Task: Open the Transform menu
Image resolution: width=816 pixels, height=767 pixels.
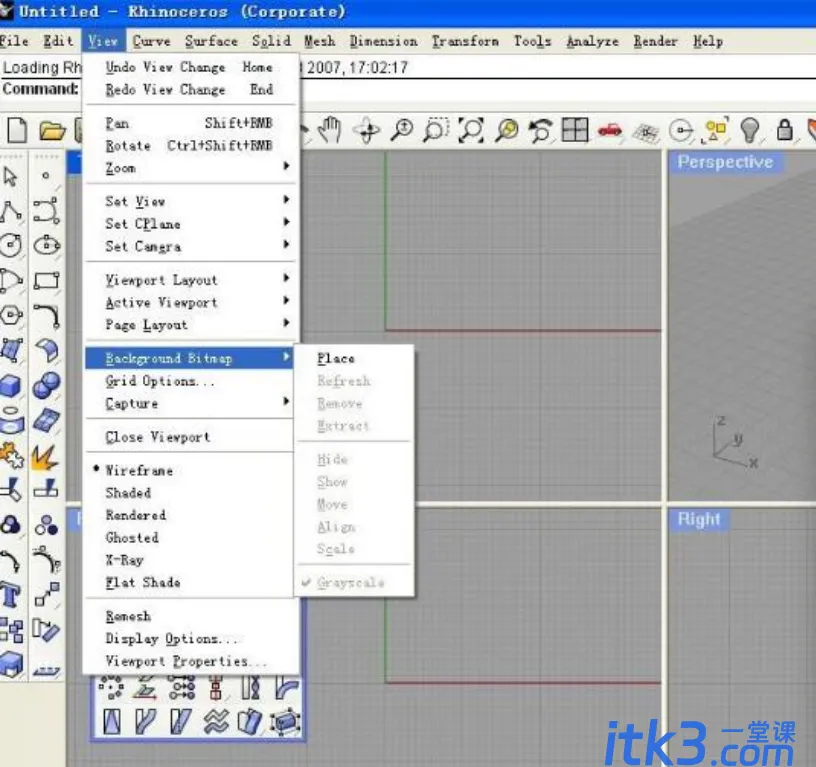Action: 465,41
